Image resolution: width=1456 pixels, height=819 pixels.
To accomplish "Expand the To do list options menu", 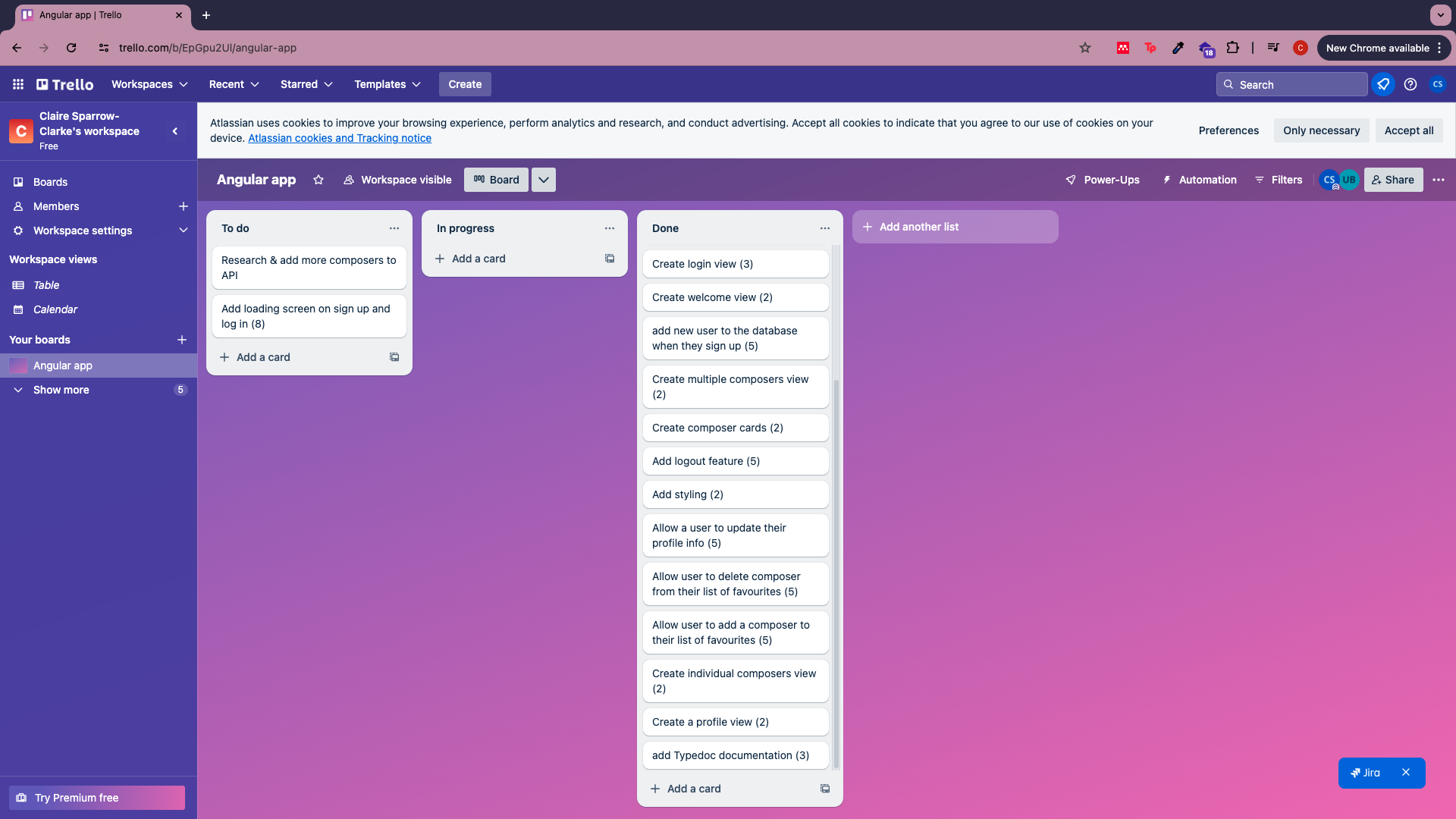I will (x=394, y=228).
